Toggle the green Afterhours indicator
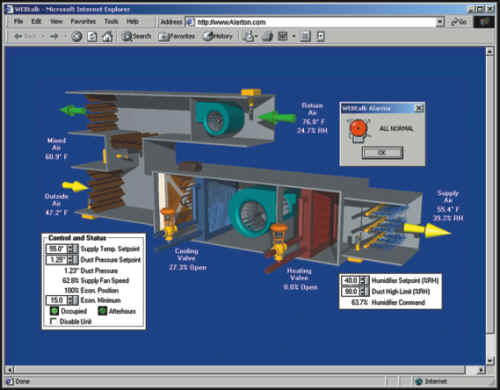500x390 pixels. (103, 311)
